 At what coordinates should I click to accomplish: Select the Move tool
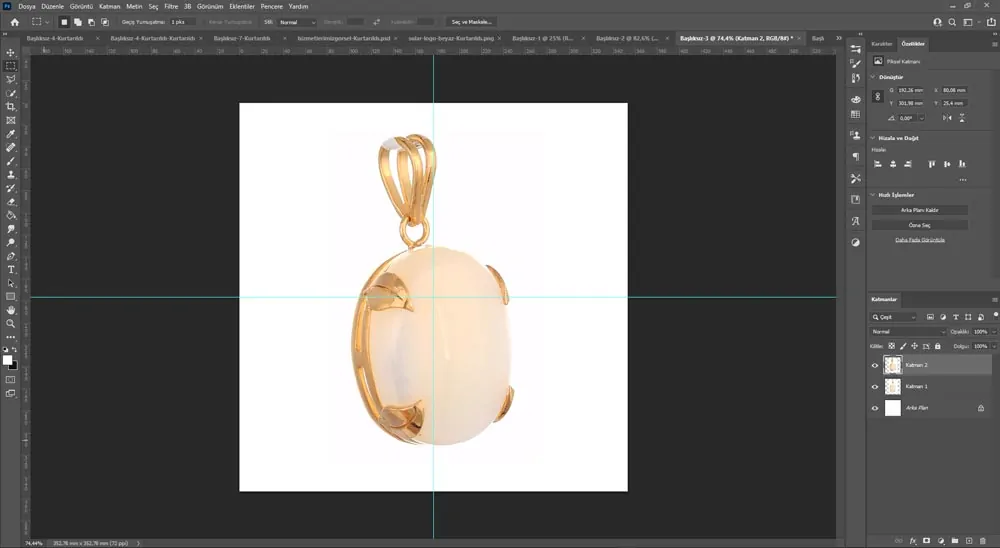click(x=11, y=52)
